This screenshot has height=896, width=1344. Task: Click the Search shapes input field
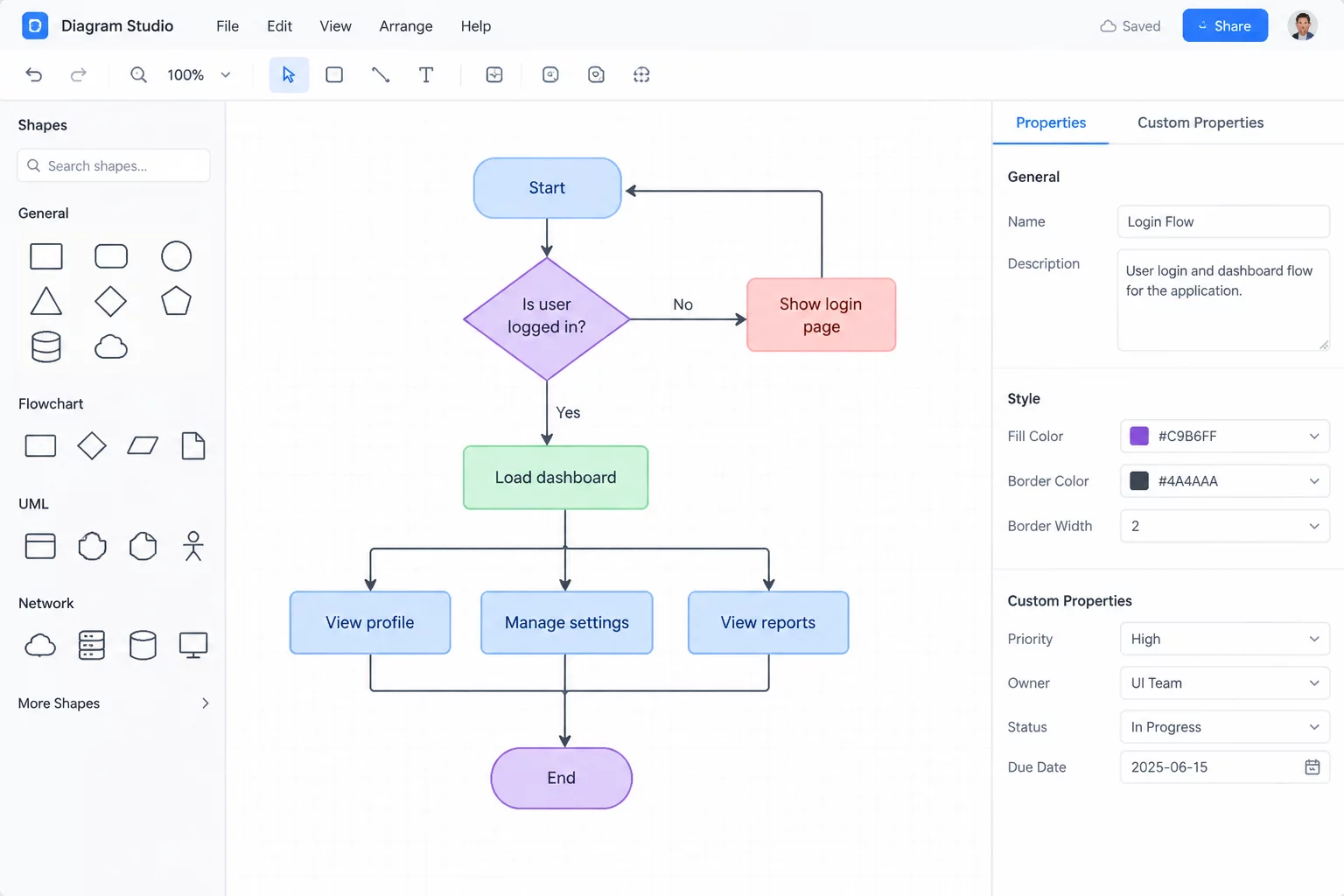[114, 165]
